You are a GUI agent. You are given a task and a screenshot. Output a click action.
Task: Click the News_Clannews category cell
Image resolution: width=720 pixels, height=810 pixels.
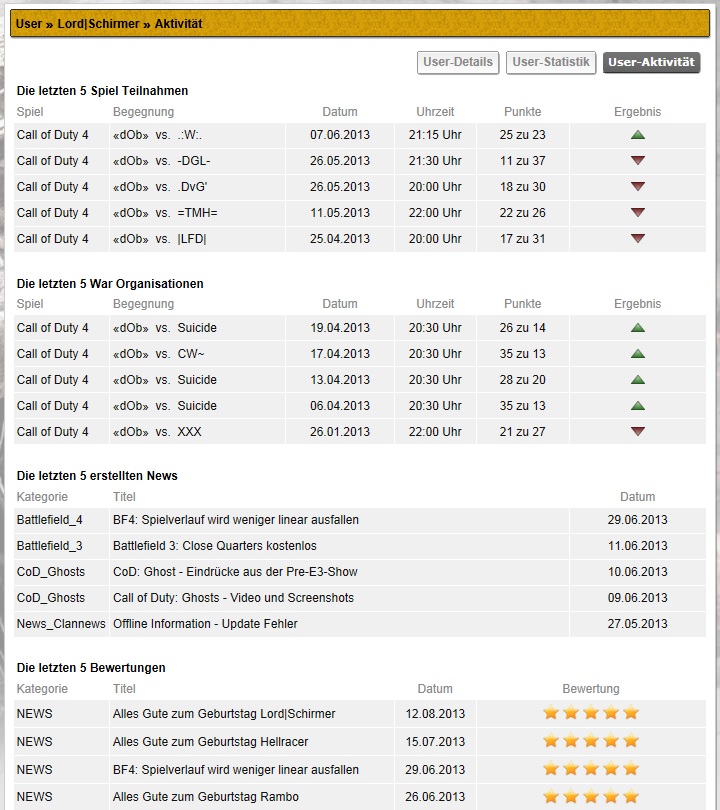coord(61,624)
